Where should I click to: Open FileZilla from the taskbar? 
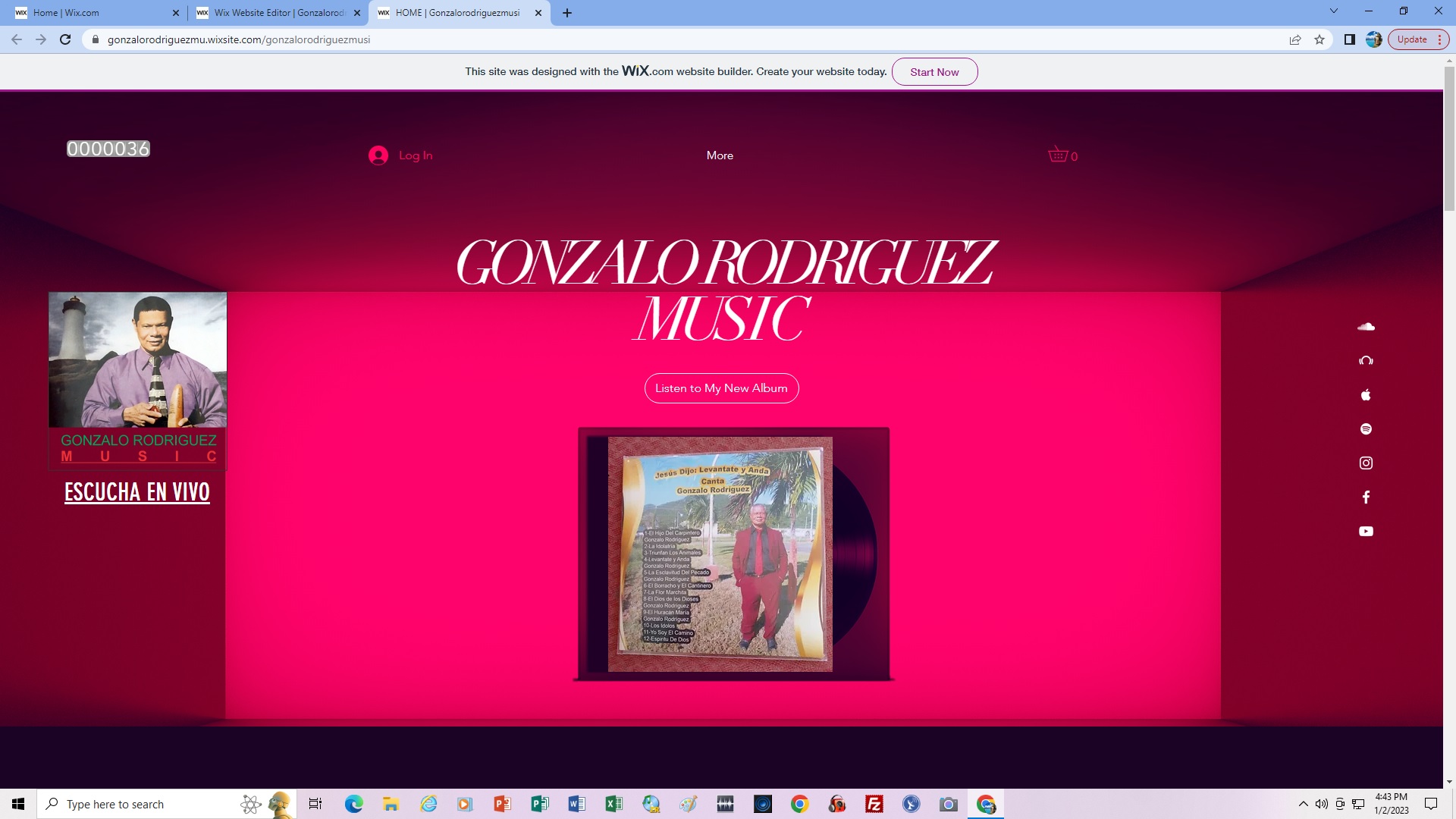click(874, 804)
